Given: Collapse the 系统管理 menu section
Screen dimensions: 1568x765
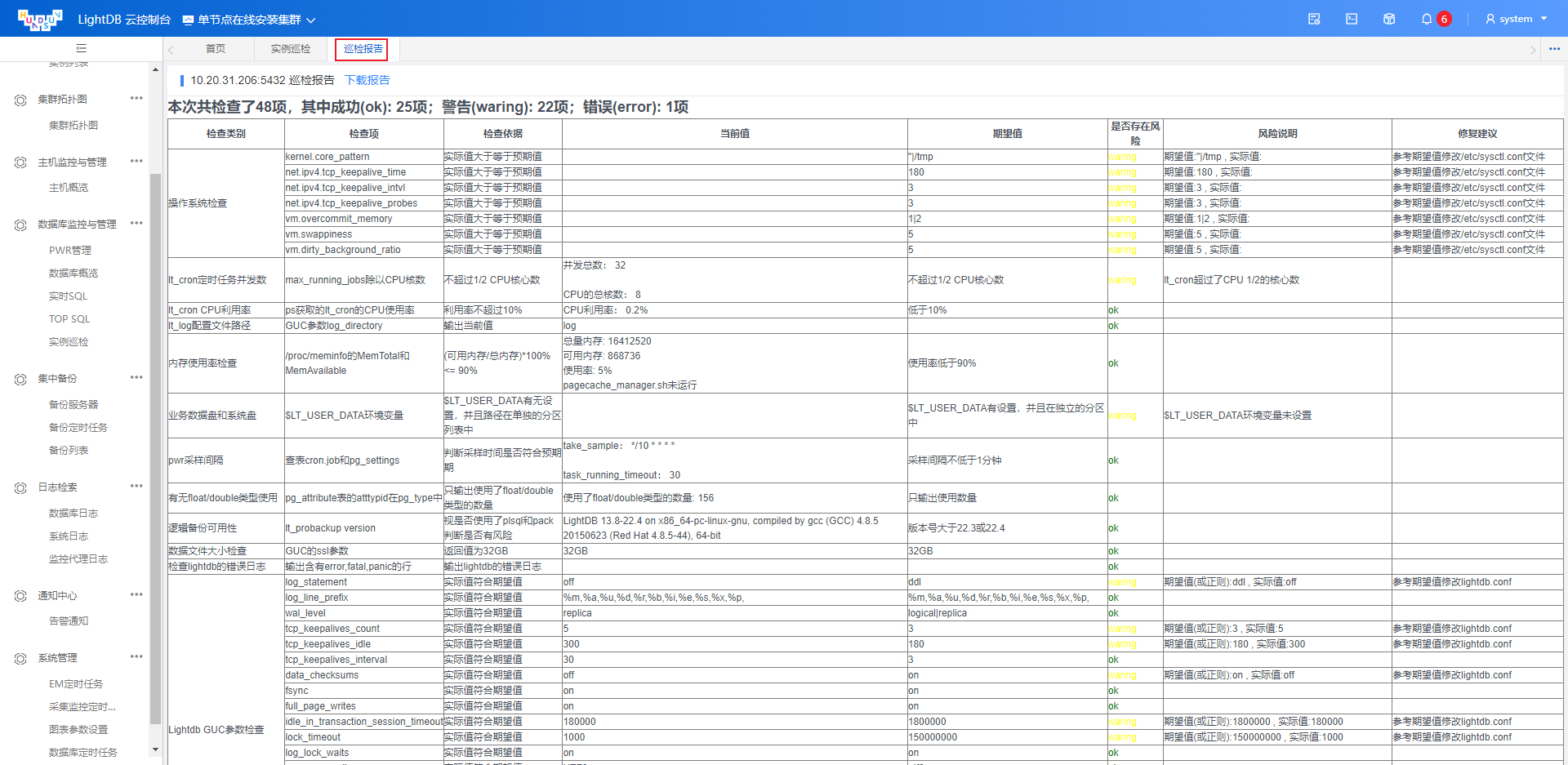Looking at the screenshot, I should (57, 658).
